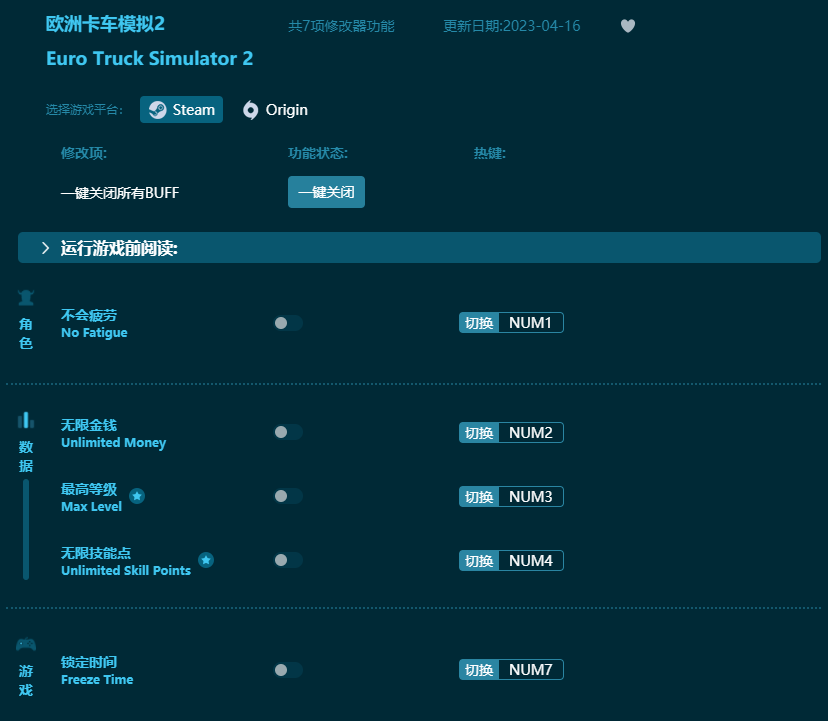Click the NUM4 hotkey field
The width and height of the screenshot is (828, 721).
point(532,560)
